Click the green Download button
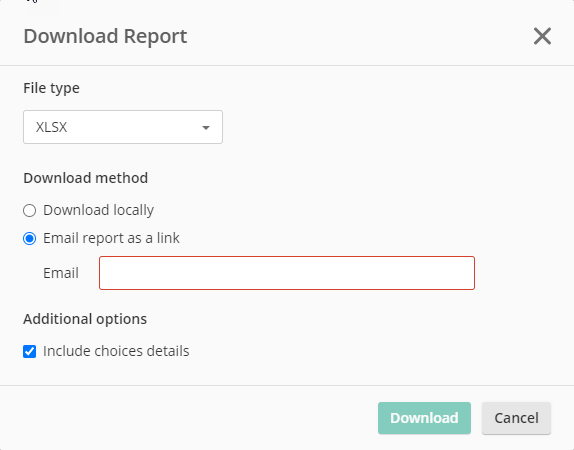Viewport: 574px width, 450px height. [424, 418]
